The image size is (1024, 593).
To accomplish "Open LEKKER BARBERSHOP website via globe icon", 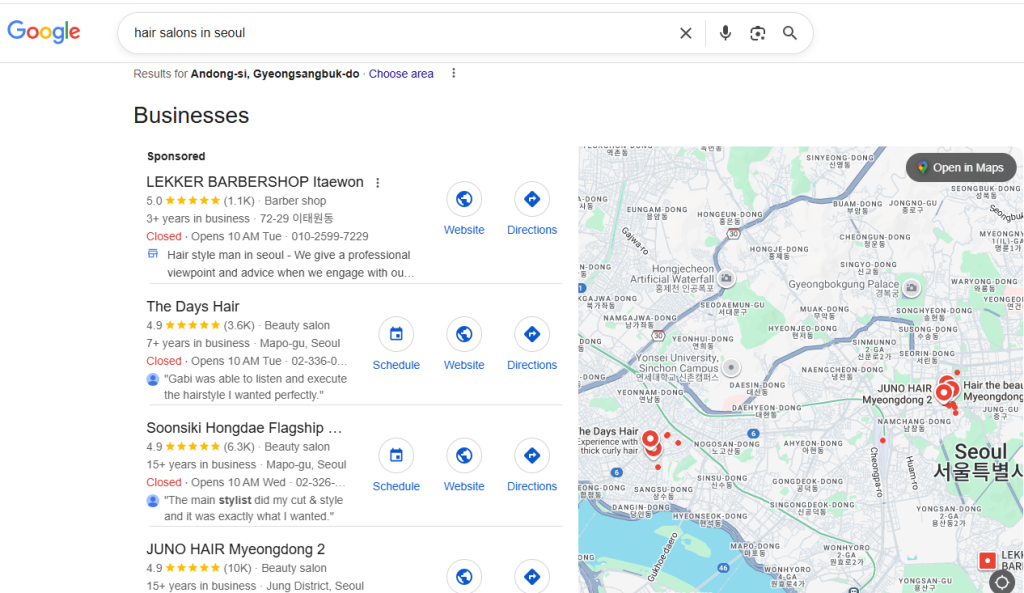I will click(464, 199).
